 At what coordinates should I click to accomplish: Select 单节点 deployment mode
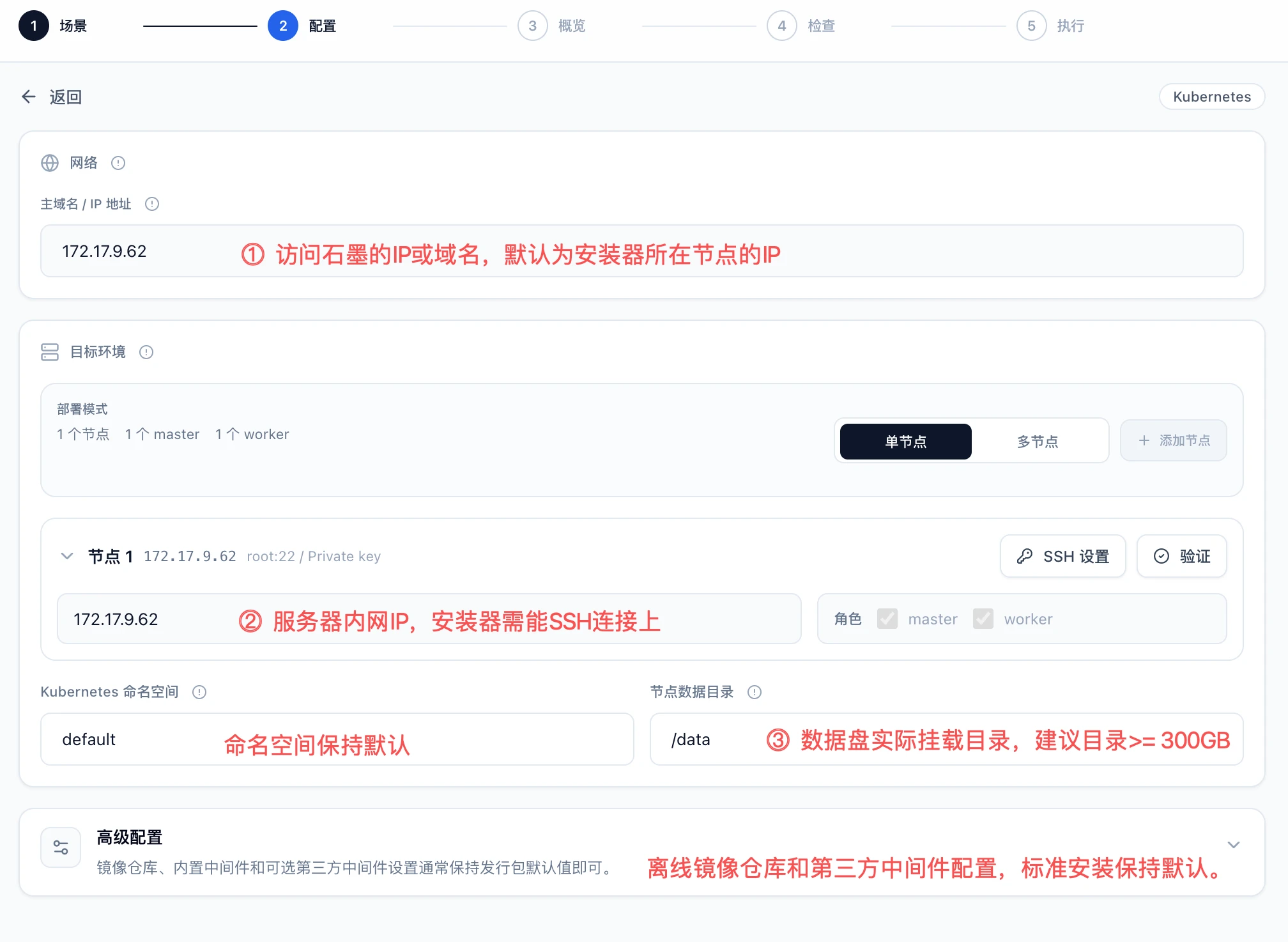pyautogui.click(x=906, y=441)
